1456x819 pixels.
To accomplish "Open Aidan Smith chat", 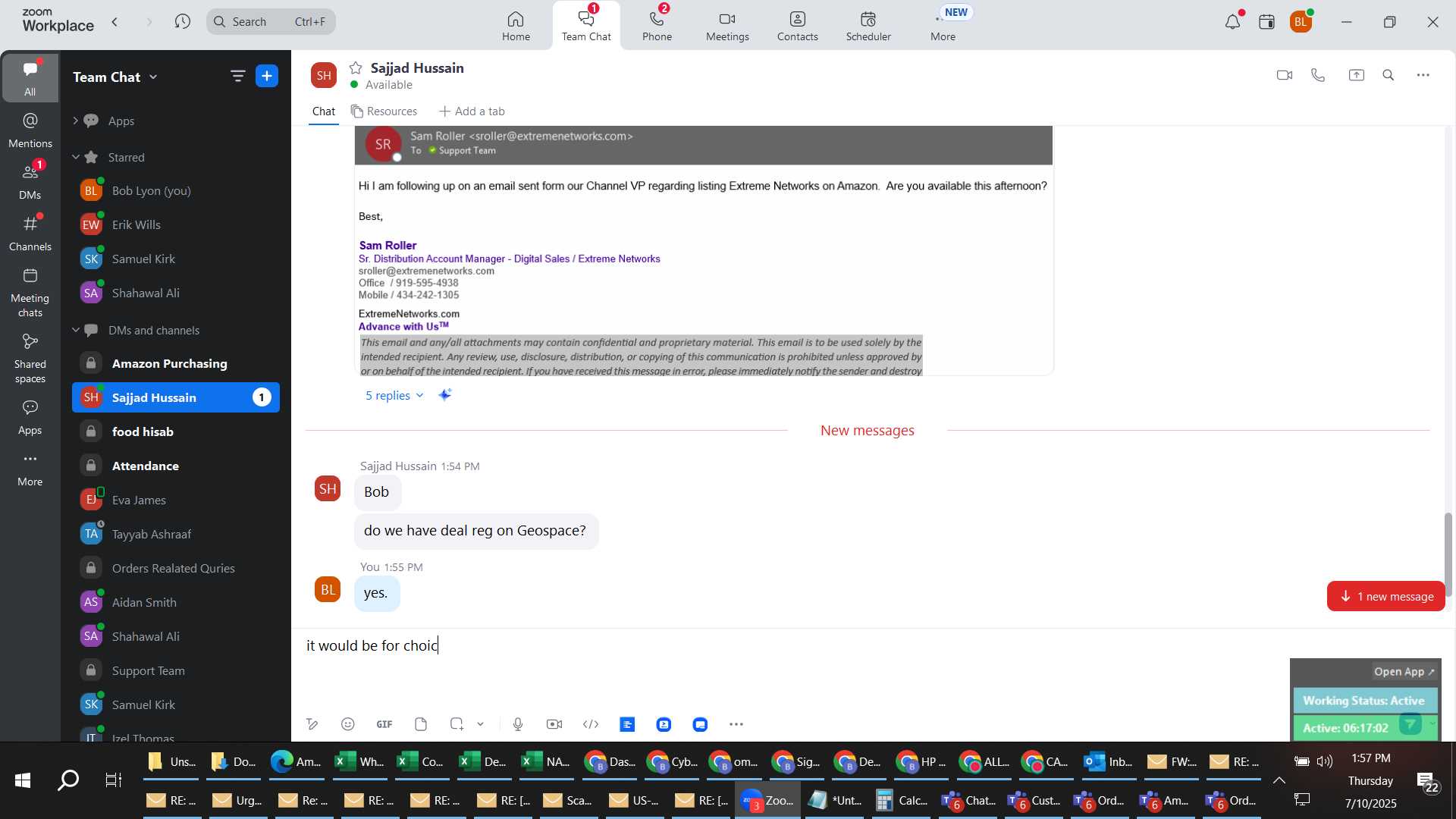I will pyautogui.click(x=176, y=602).
